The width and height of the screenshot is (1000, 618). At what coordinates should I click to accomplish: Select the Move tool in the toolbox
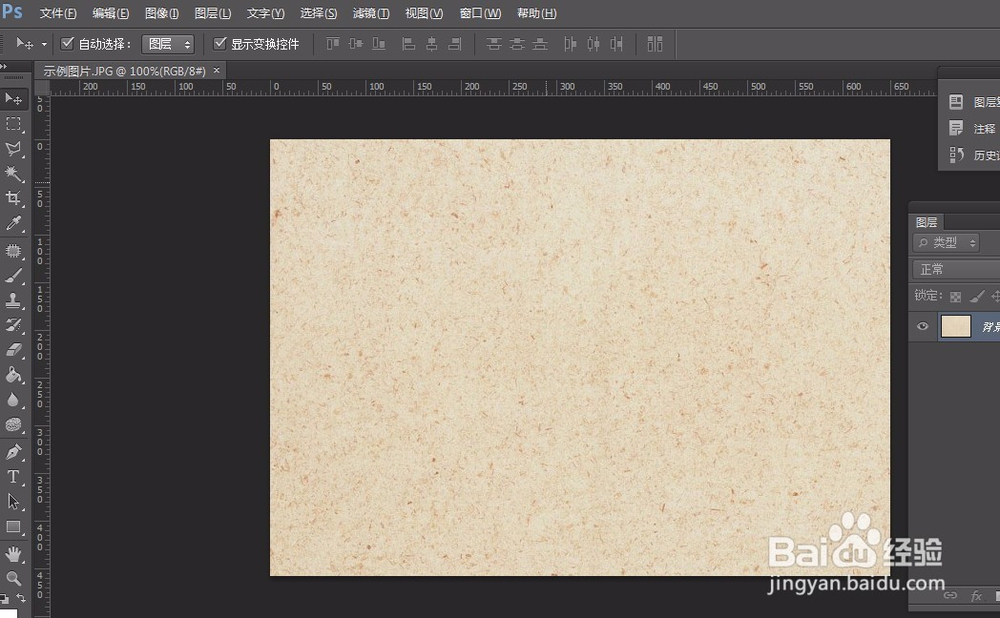click(x=13, y=98)
